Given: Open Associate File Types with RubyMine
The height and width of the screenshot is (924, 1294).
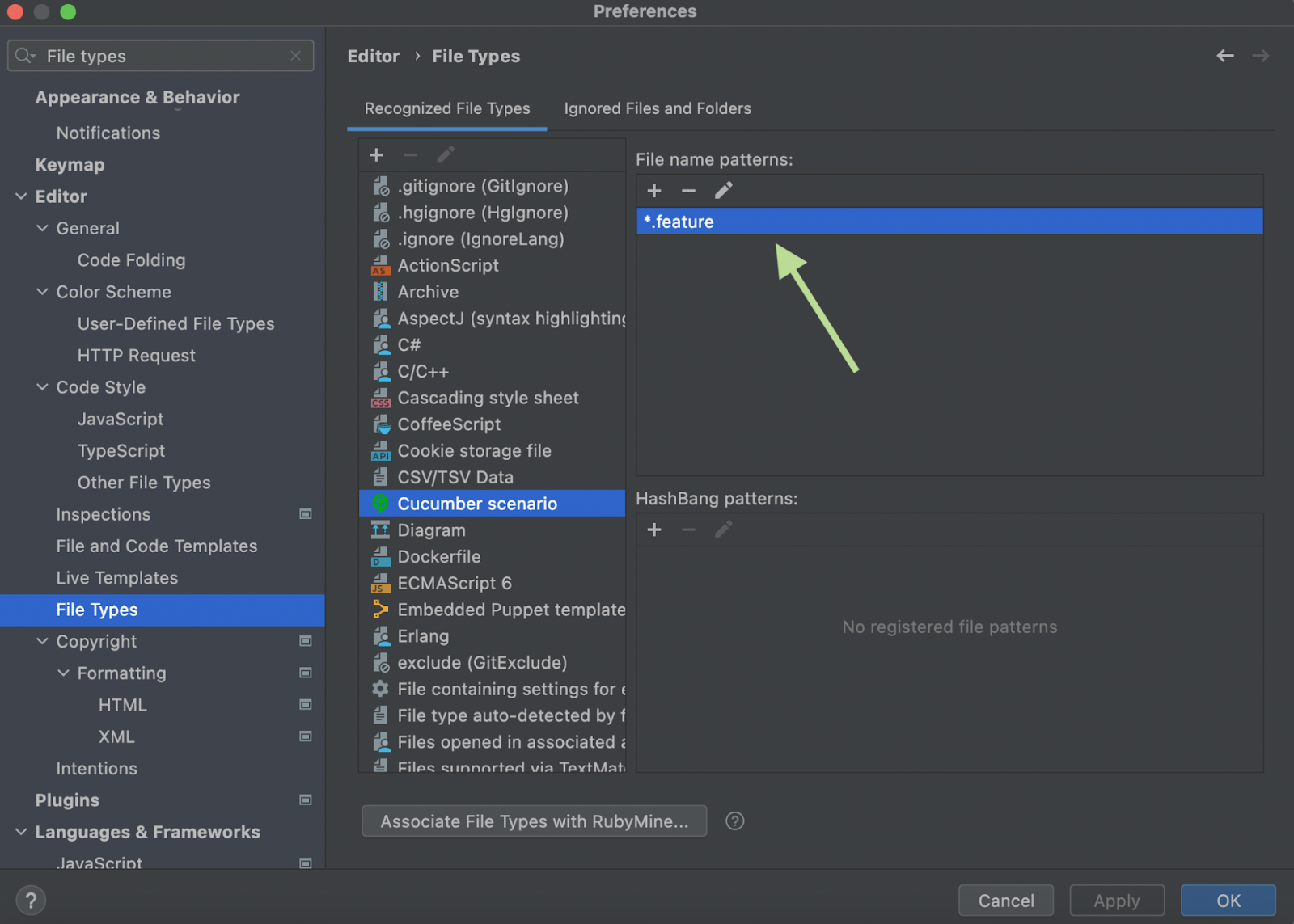Looking at the screenshot, I should pos(535,821).
